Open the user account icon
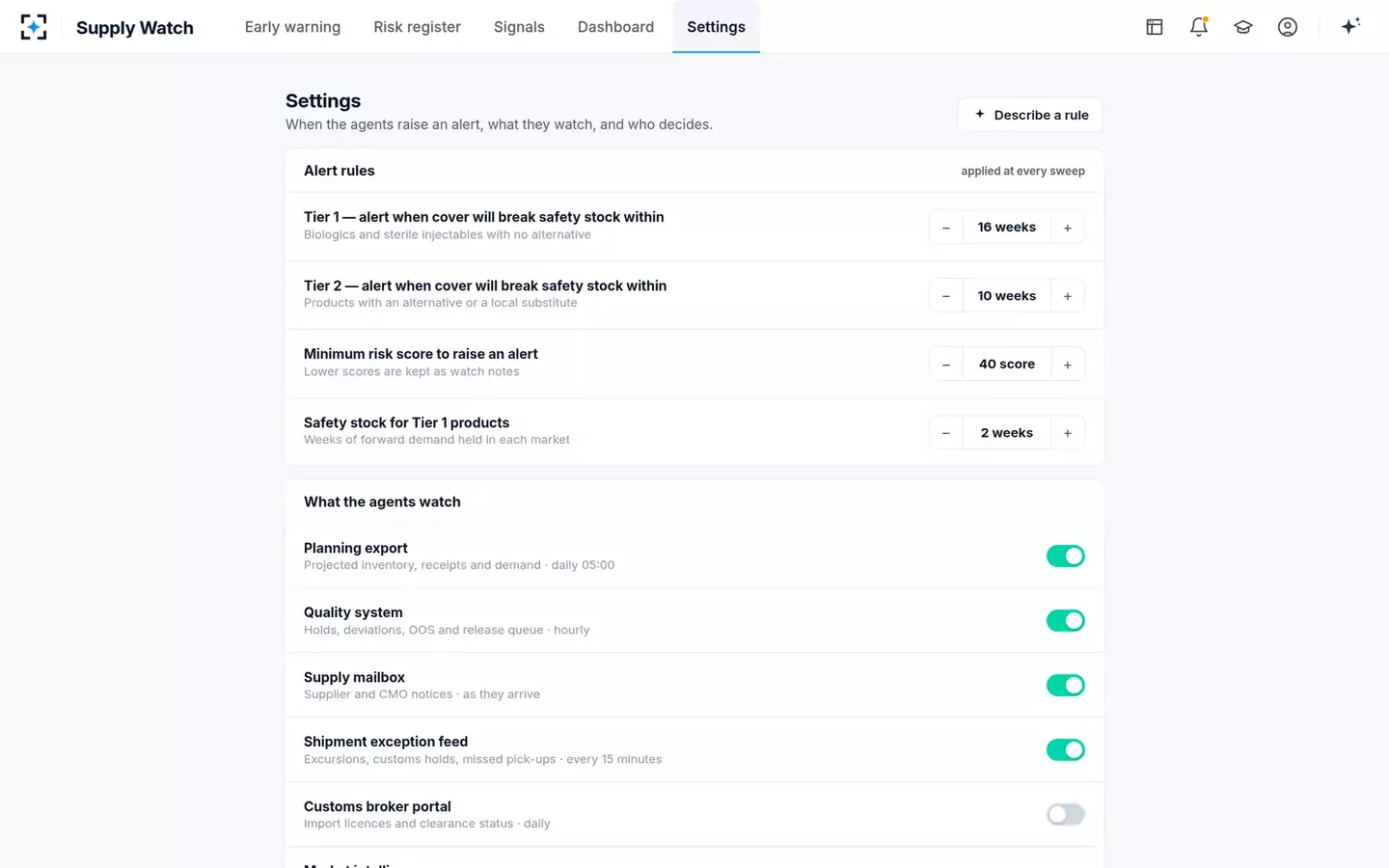1389x868 pixels. (1288, 27)
